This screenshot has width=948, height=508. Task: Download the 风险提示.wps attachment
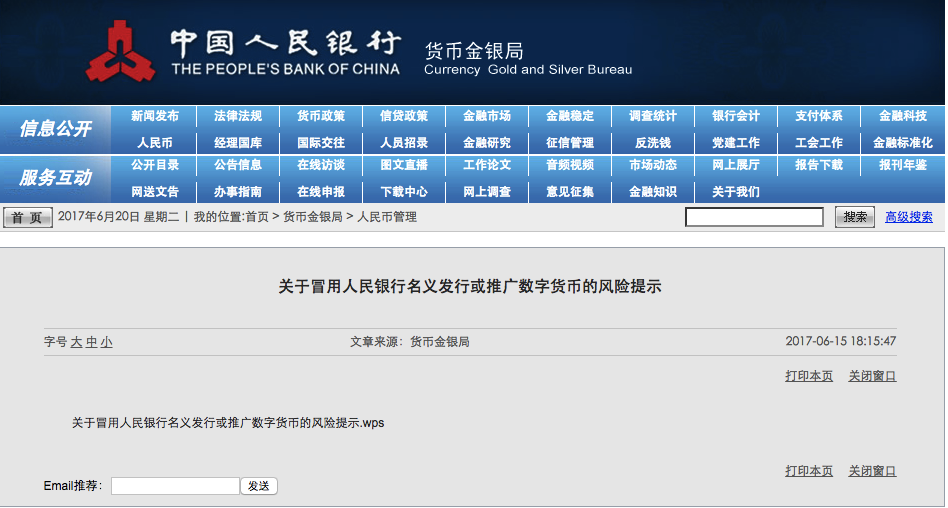coord(228,423)
